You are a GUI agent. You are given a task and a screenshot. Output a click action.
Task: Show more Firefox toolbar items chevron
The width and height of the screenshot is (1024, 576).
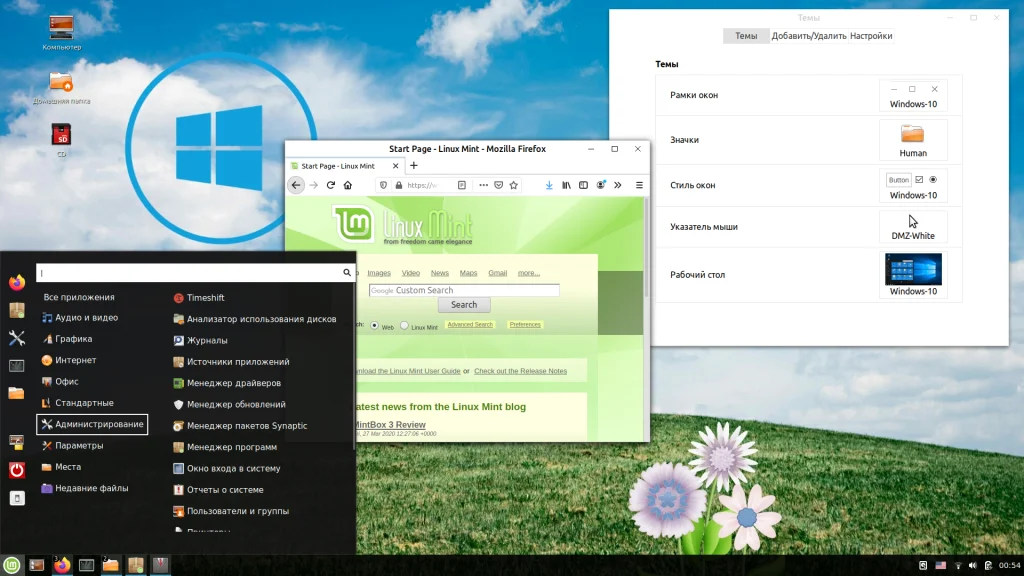click(x=618, y=185)
